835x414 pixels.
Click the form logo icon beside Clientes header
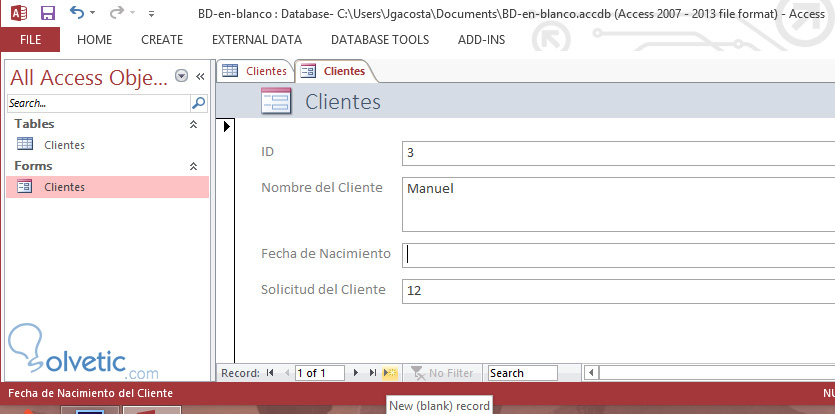[x=276, y=101]
